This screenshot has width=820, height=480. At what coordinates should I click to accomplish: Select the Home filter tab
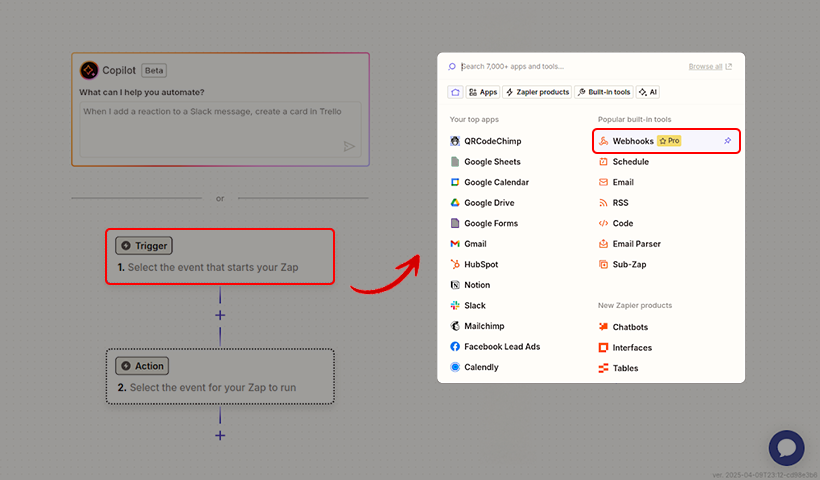click(455, 92)
